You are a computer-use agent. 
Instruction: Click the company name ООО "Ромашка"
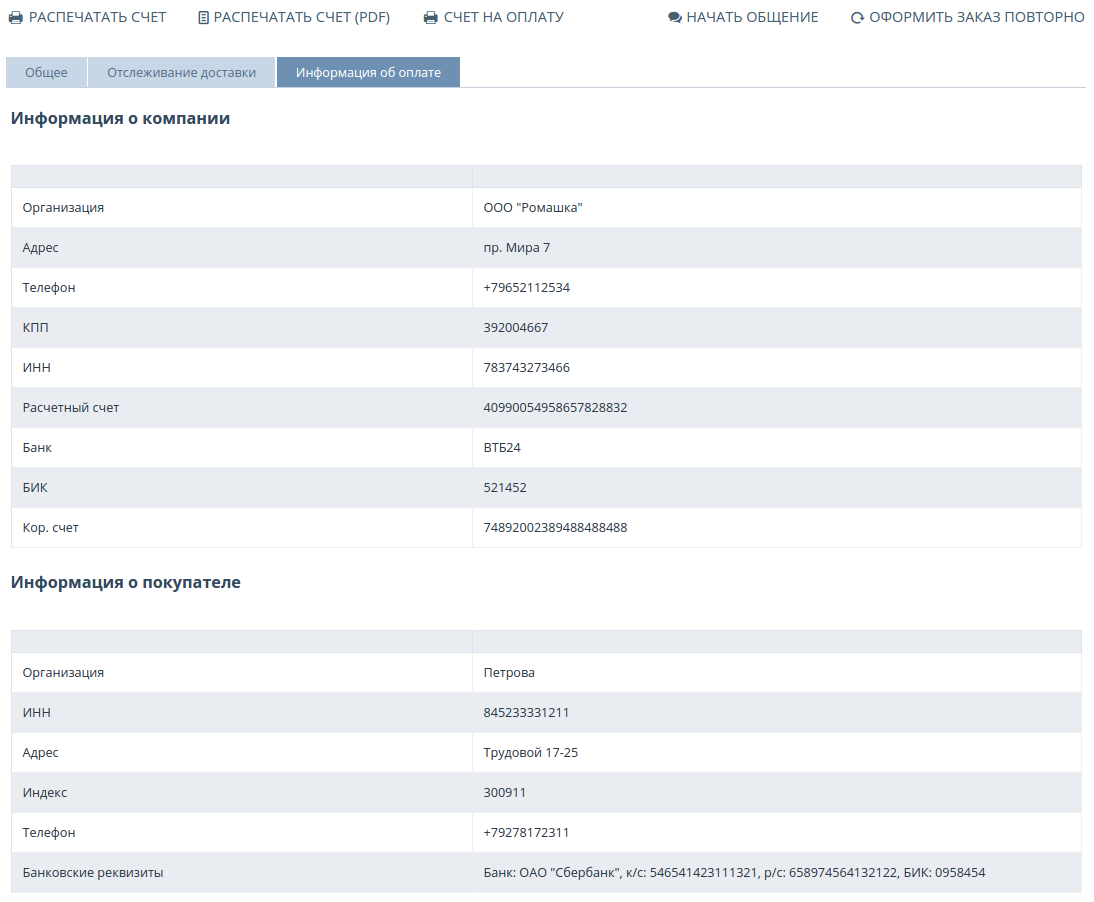(x=532, y=208)
